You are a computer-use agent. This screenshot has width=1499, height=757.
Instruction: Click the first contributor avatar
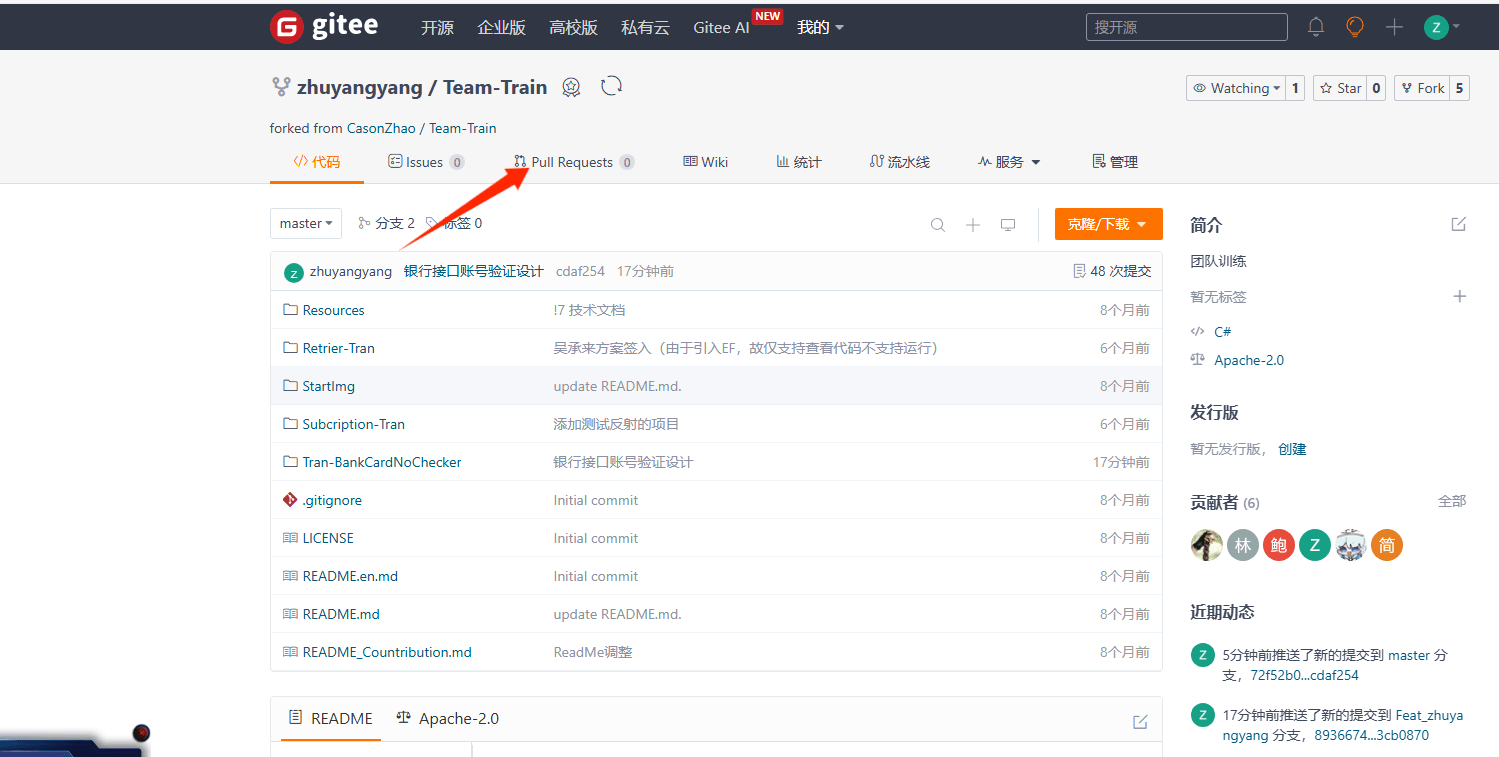(x=1206, y=545)
